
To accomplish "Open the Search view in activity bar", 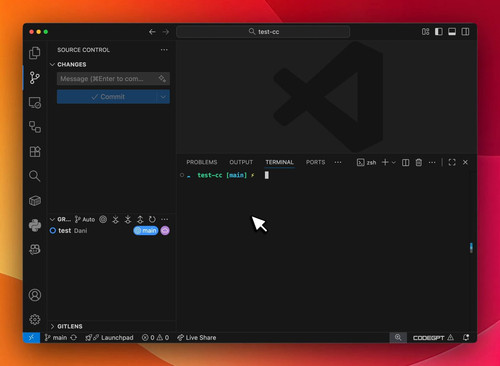I will [35, 176].
